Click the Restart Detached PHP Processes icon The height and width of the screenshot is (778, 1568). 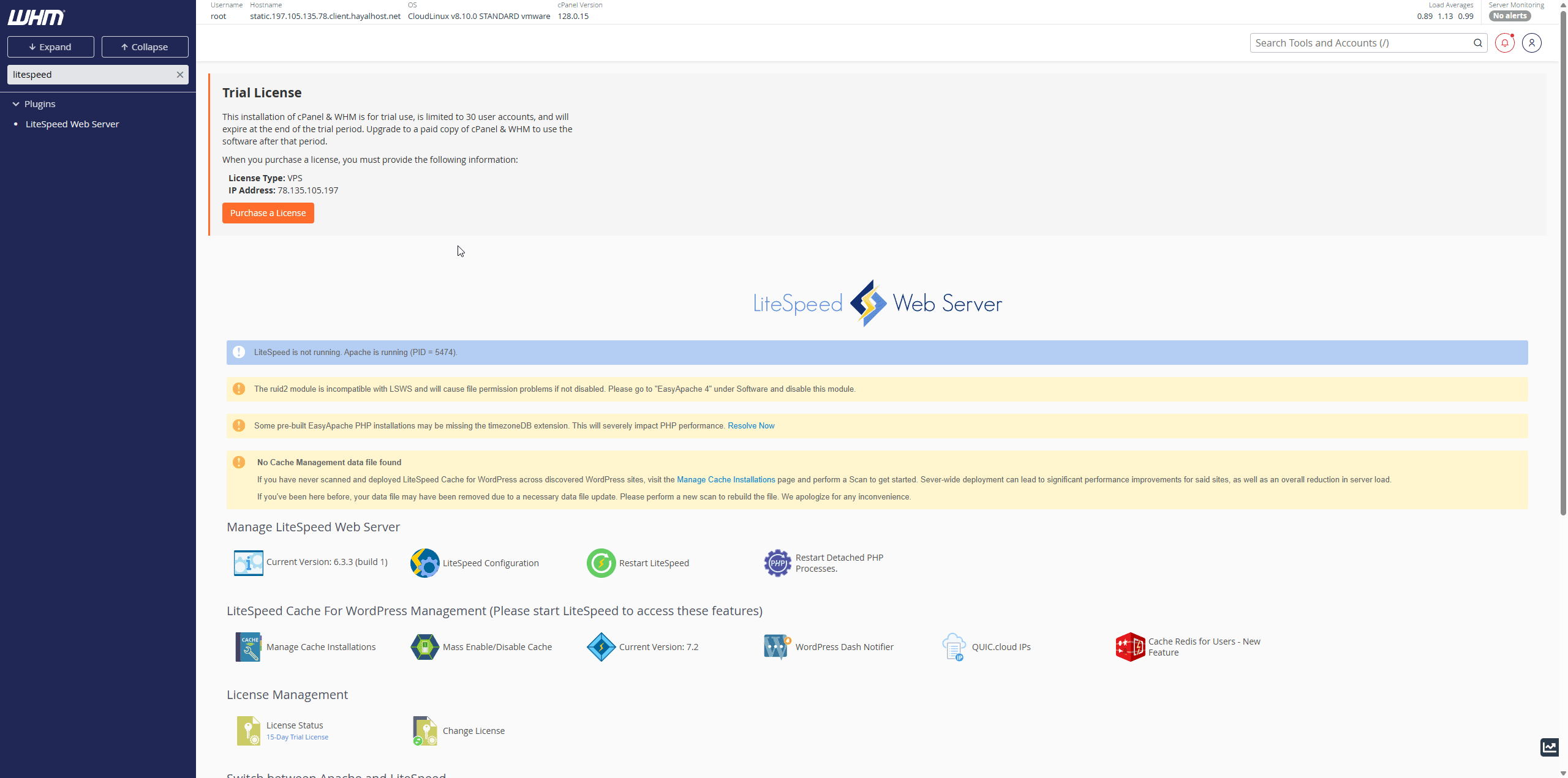777,563
